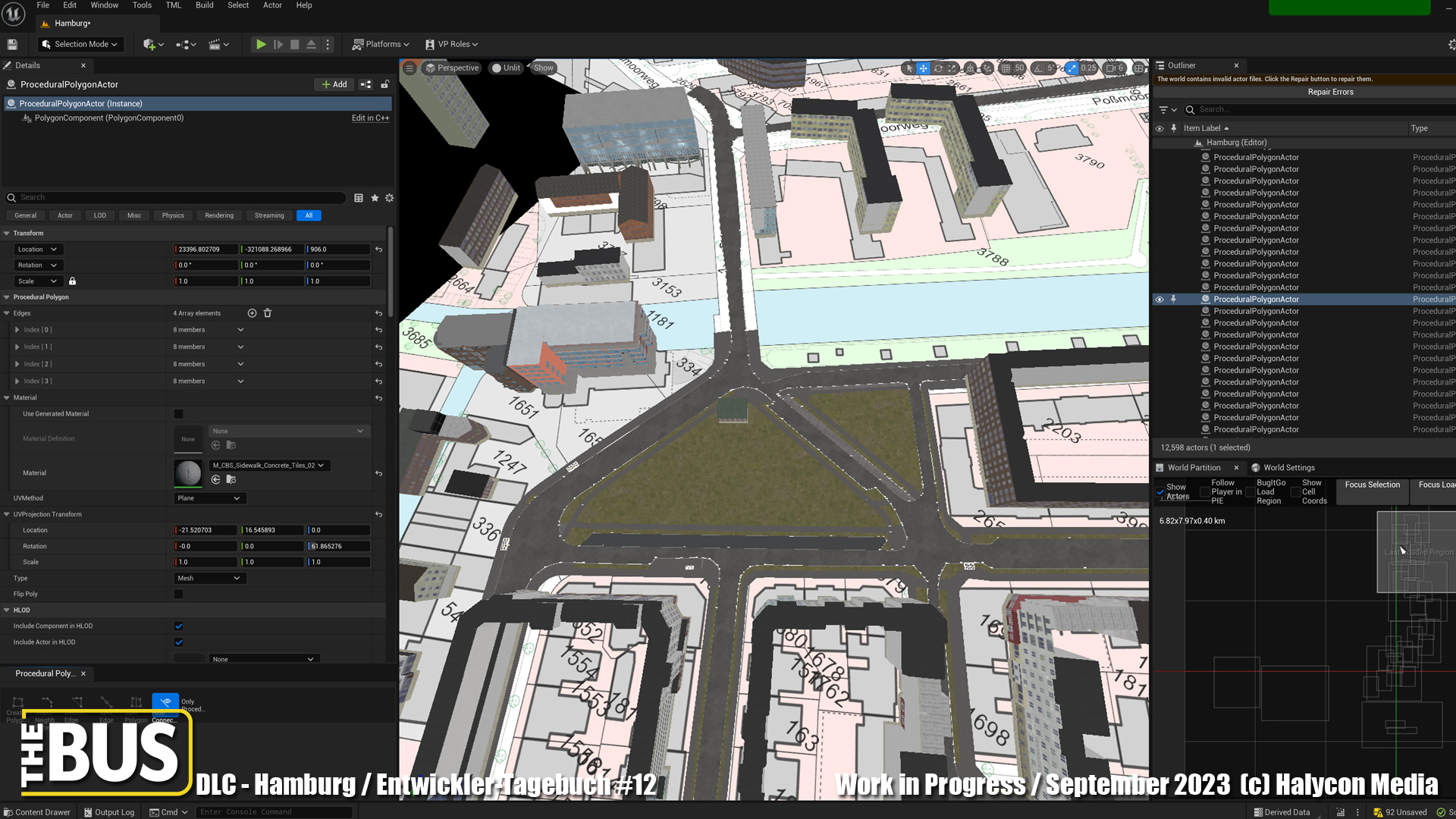
Task: Click the save level icon
Action: pyautogui.click(x=12, y=45)
